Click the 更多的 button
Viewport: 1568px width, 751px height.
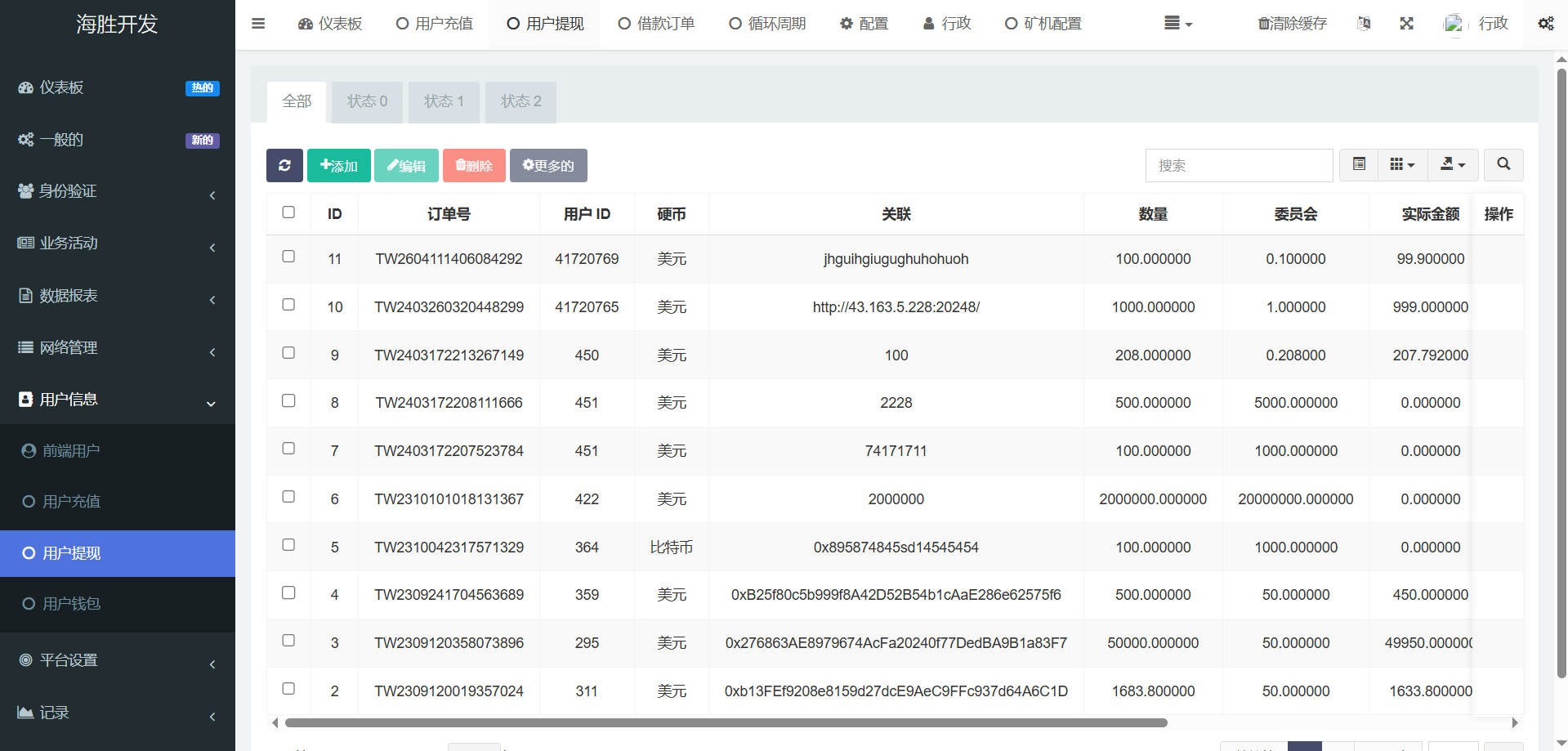[548, 165]
